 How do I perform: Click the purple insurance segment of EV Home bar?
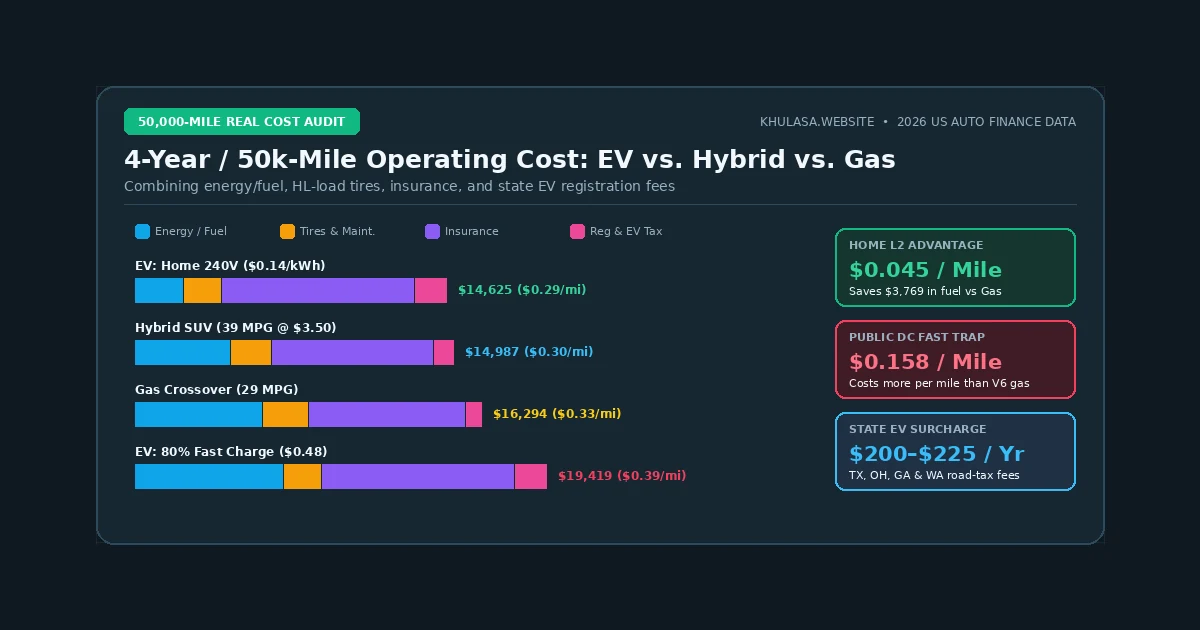(318, 290)
